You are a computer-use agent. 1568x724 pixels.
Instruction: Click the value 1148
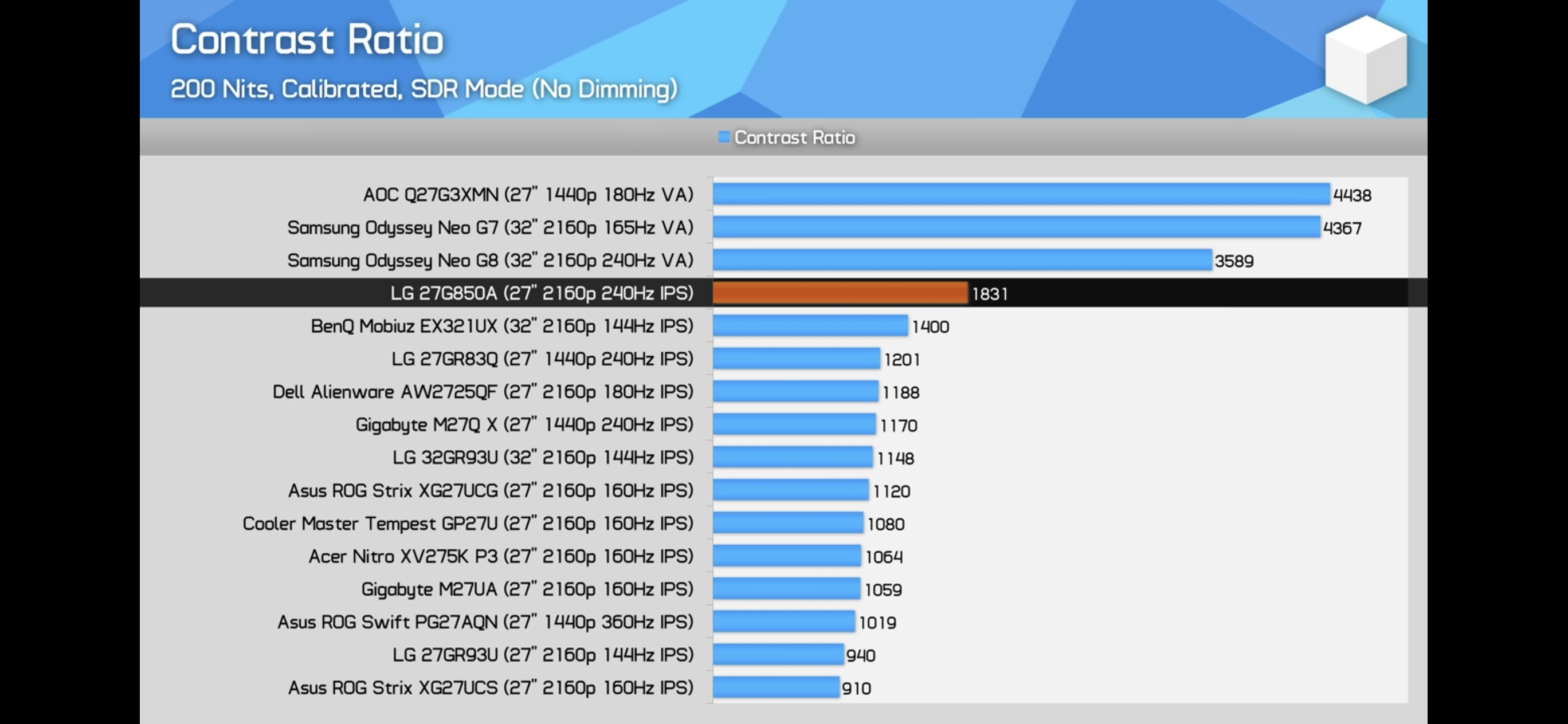coord(895,458)
